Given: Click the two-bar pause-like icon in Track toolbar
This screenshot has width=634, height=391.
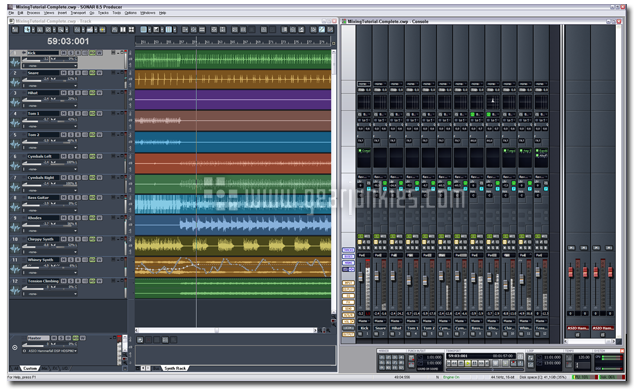Looking at the screenshot, I should 123,30.
